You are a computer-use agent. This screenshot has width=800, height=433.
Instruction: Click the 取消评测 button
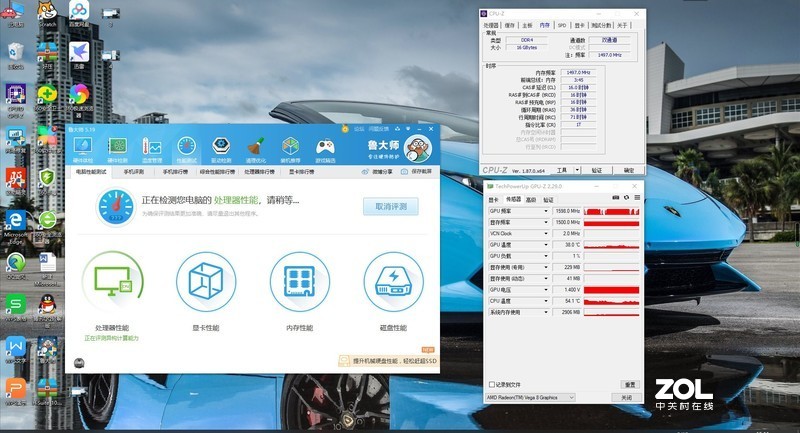[x=391, y=207]
